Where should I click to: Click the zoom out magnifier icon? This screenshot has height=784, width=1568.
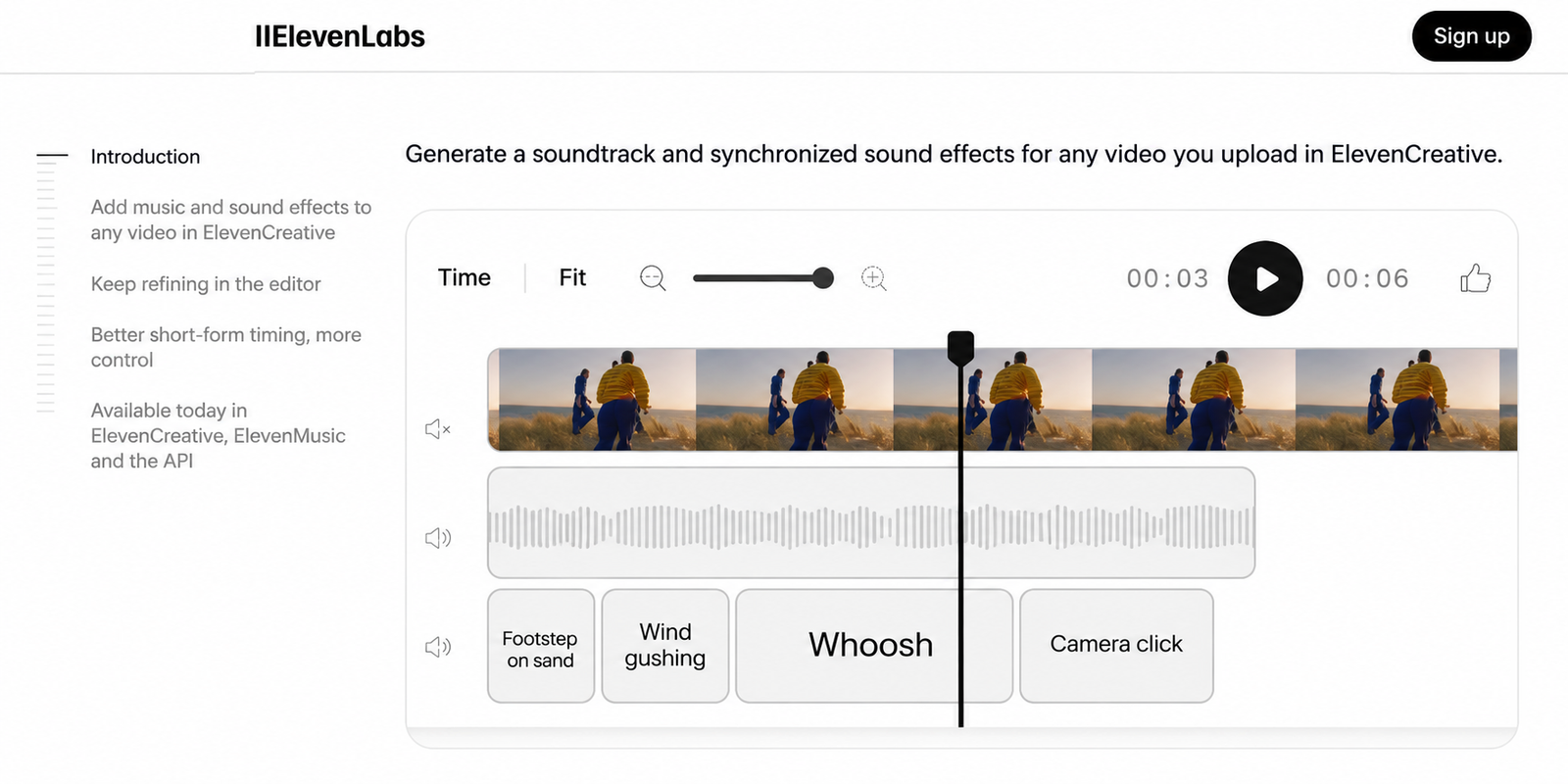(653, 278)
